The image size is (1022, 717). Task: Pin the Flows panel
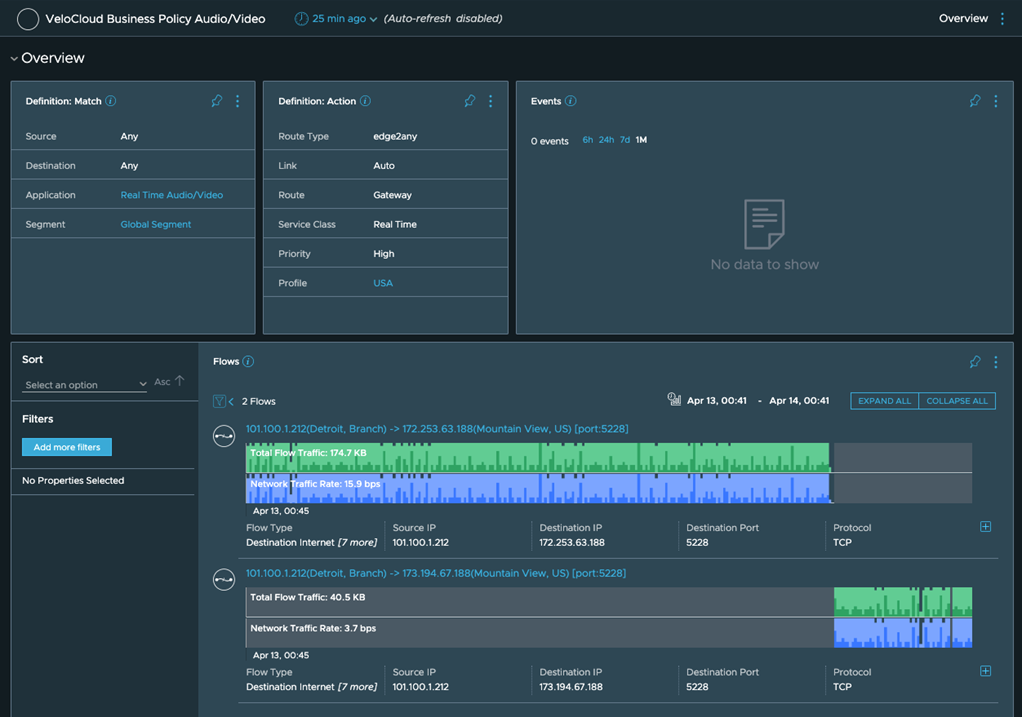pyautogui.click(x=975, y=362)
